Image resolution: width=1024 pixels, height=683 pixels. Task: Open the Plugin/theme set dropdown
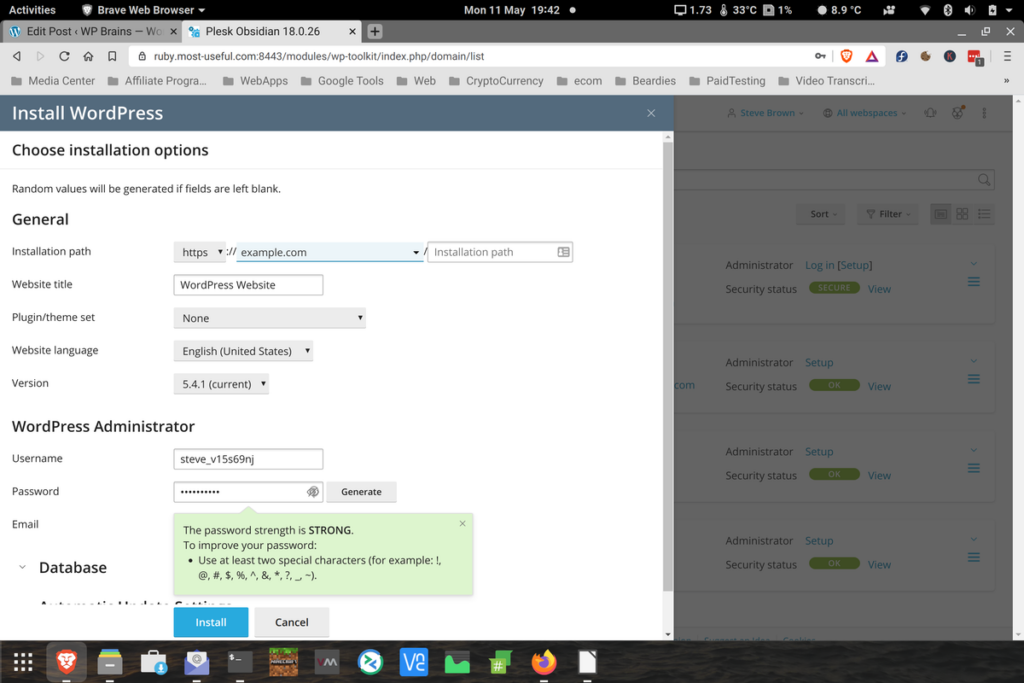[270, 318]
